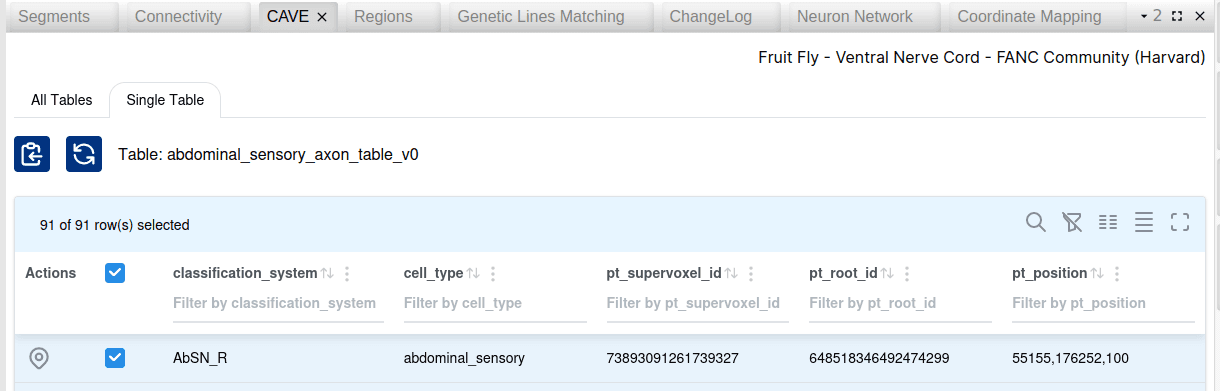The image size is (1220, 391).
Task: Open the pt_supervoxel_id column options menu
Action: click(751, 273)
